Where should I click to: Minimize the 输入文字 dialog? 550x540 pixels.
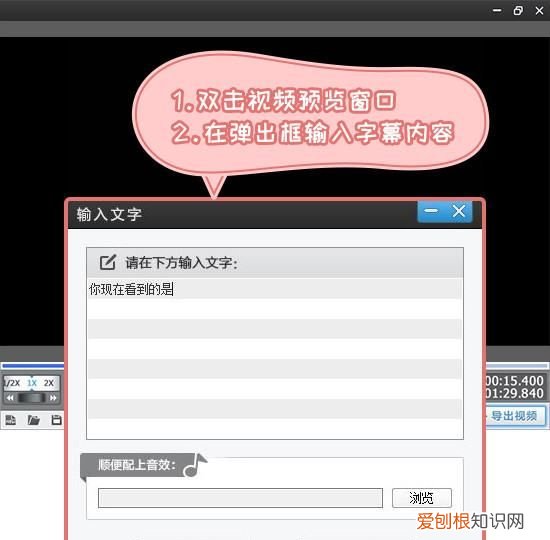coord(431,211)
